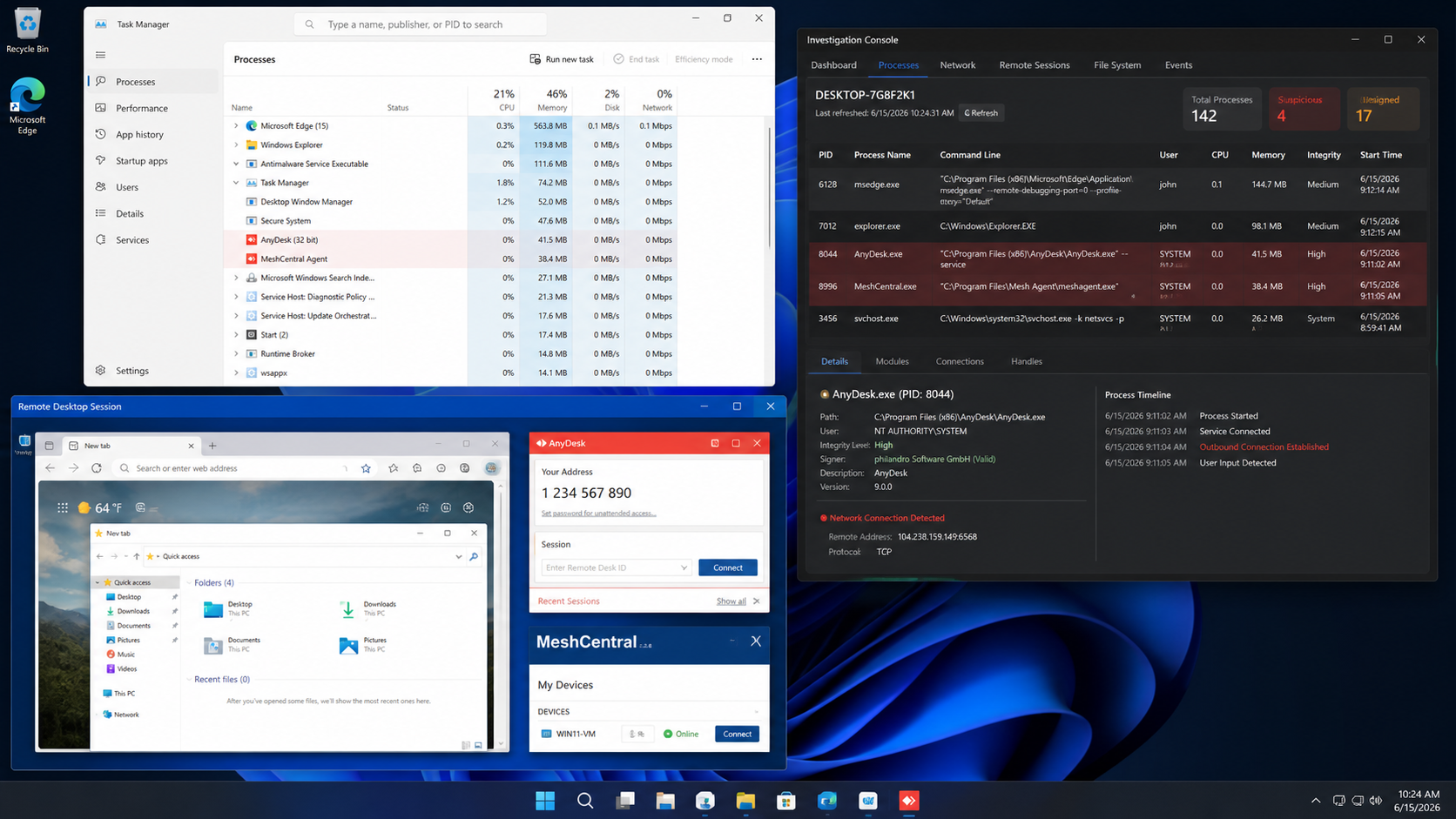This screenshot has width=1456, height=819.
Task: Expand Runtime Broker process group
Action: [x=236, y=354]
